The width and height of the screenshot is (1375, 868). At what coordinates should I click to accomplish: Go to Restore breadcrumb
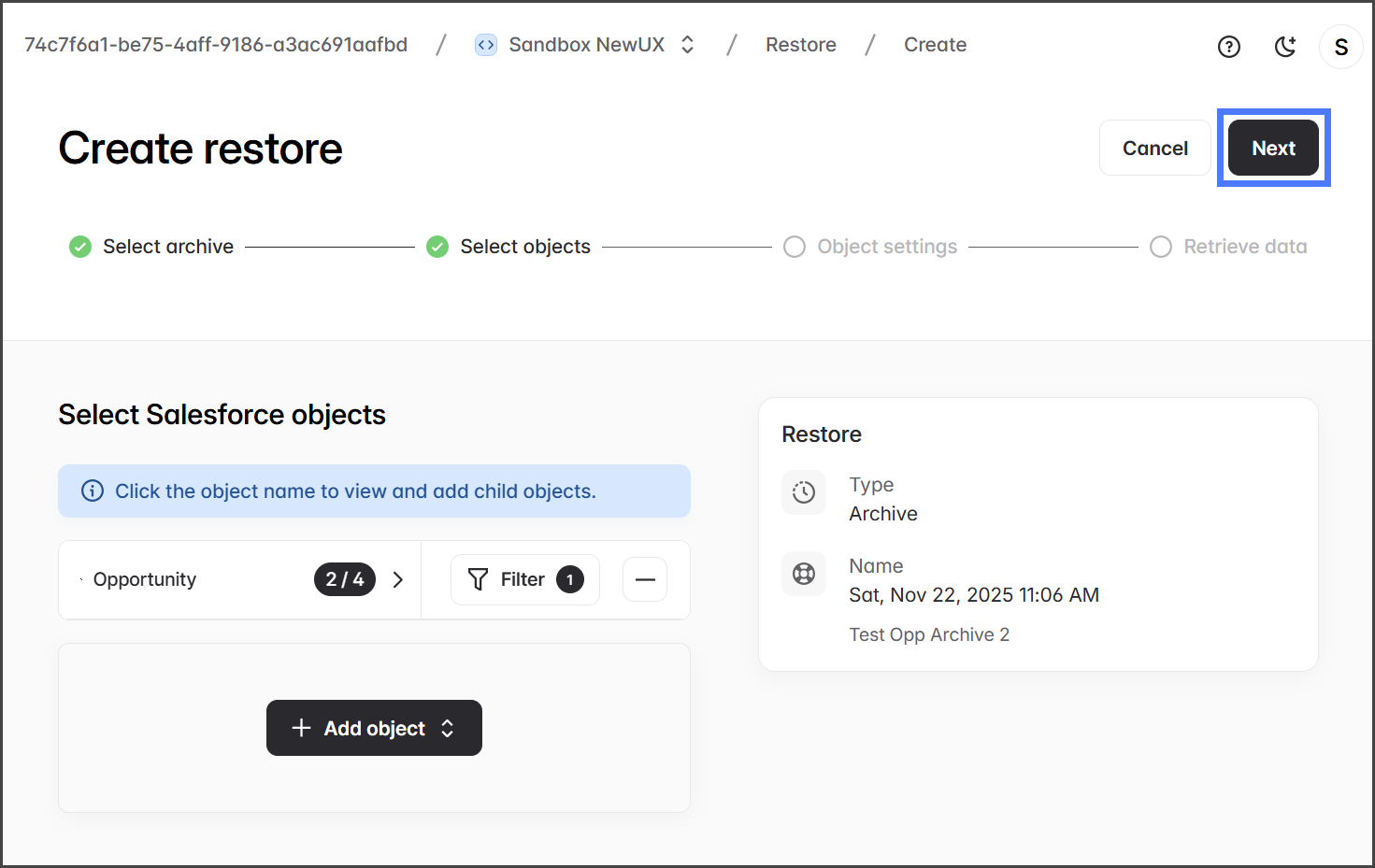click(x=800, y=45)
